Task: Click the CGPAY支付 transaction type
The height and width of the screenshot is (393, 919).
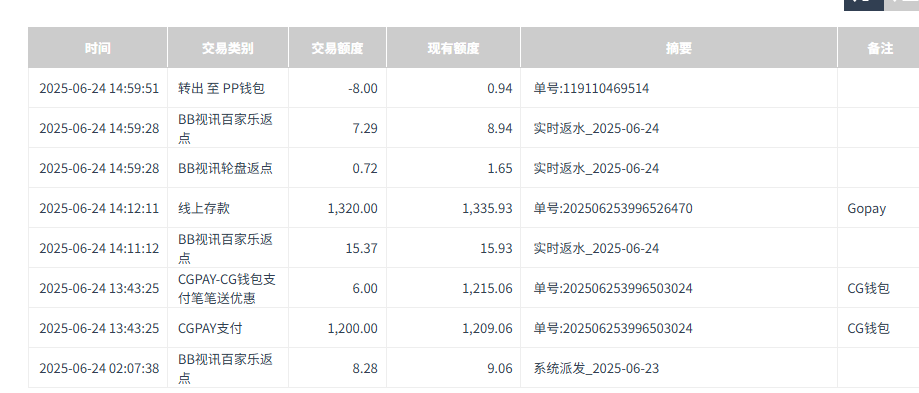Action: (x=210, y=329)
